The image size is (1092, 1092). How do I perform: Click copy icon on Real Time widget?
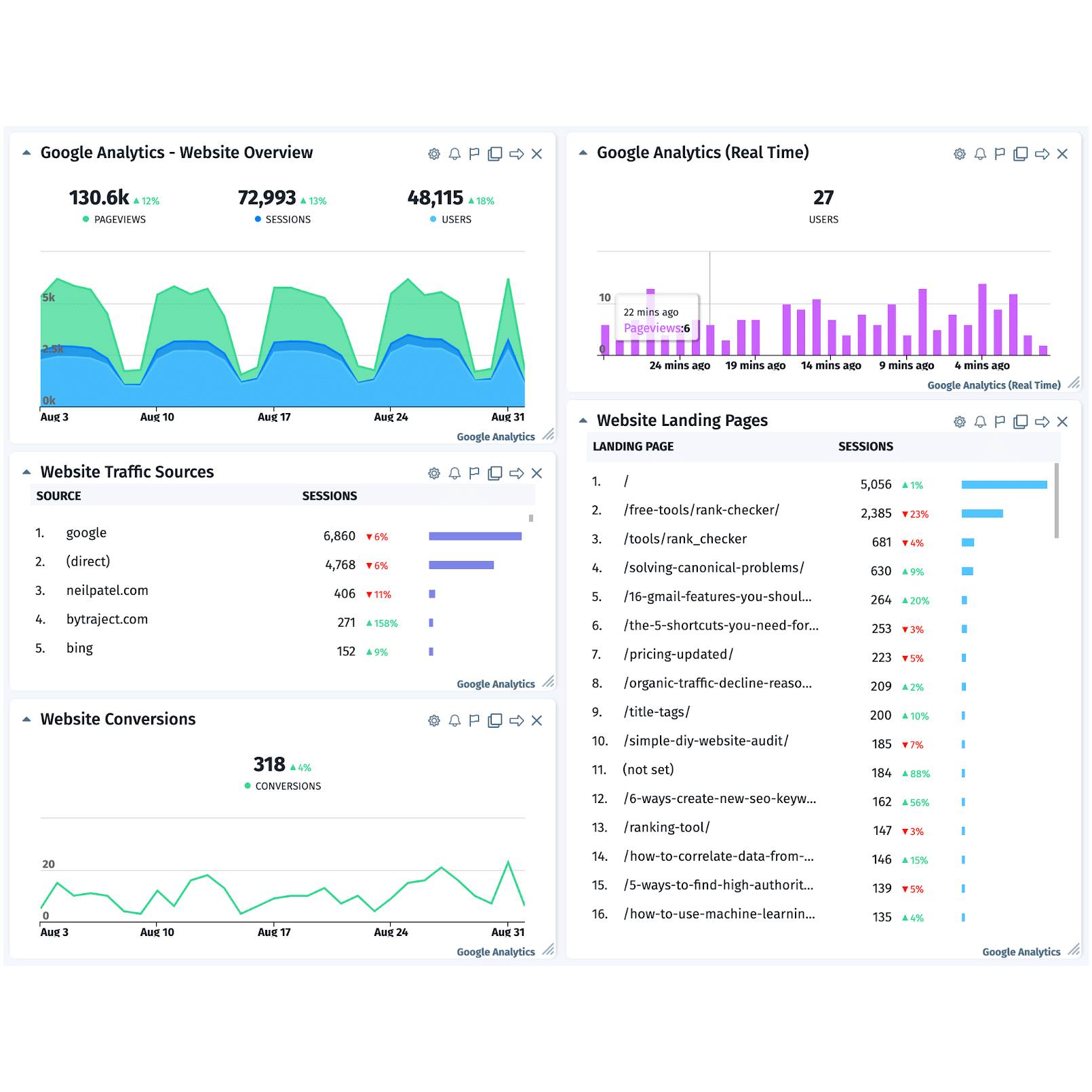point(1020,154)
